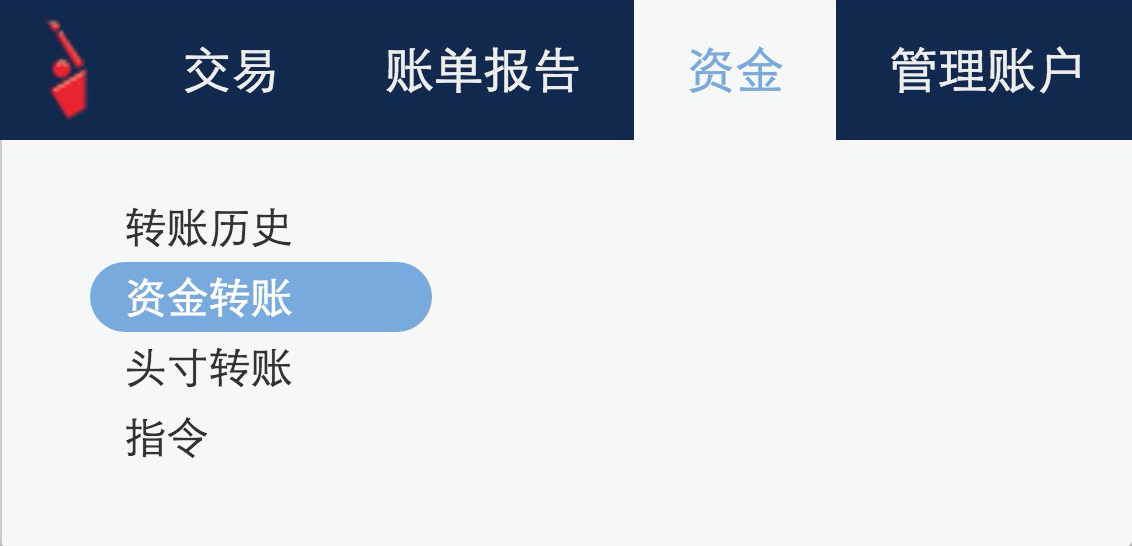1132x546 pixels.
Task: Click the blue 资金 header label
Action: point(736,71)
